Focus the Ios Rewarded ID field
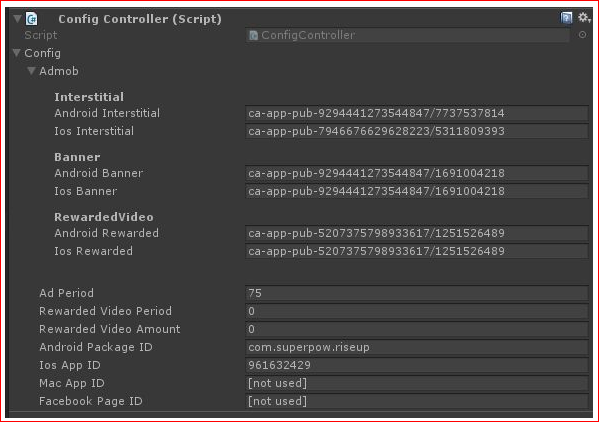The width and height of the screenshot is (599, 422). click(416, 251)
